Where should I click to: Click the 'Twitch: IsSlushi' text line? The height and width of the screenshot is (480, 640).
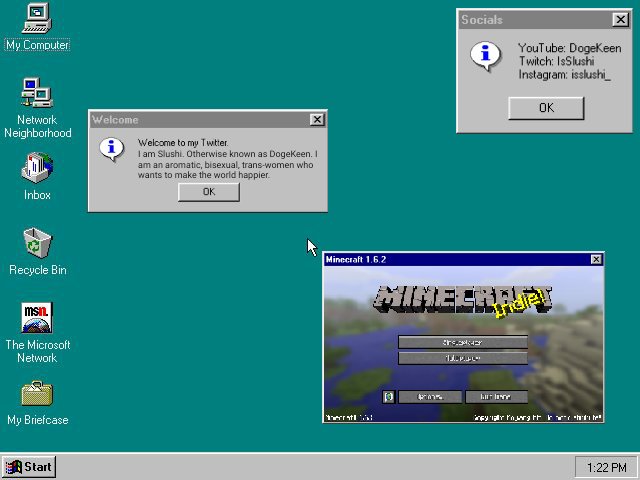pyautogui.click(x=556, y=61)
